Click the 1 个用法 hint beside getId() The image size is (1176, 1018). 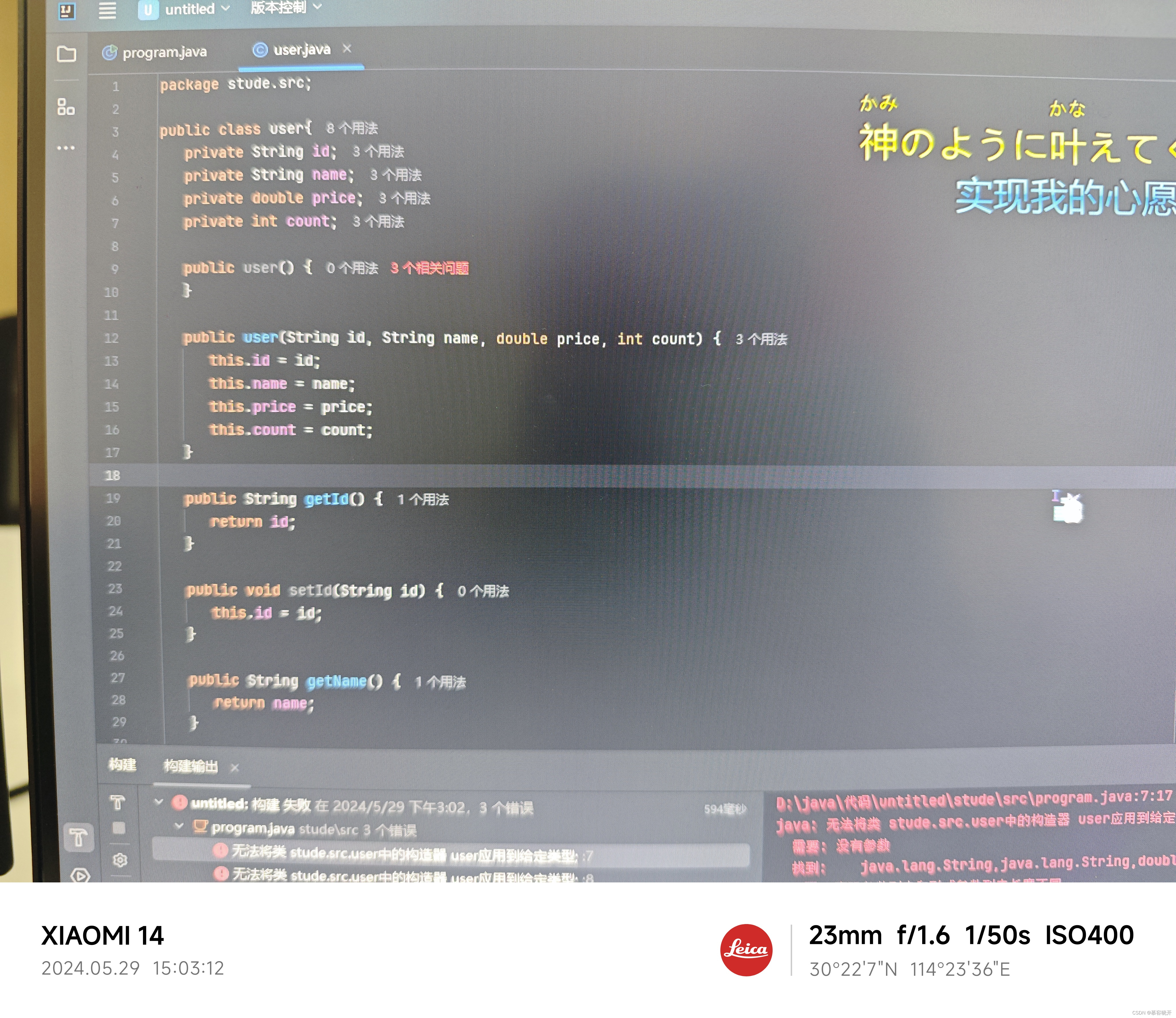(x=423, y=499)
